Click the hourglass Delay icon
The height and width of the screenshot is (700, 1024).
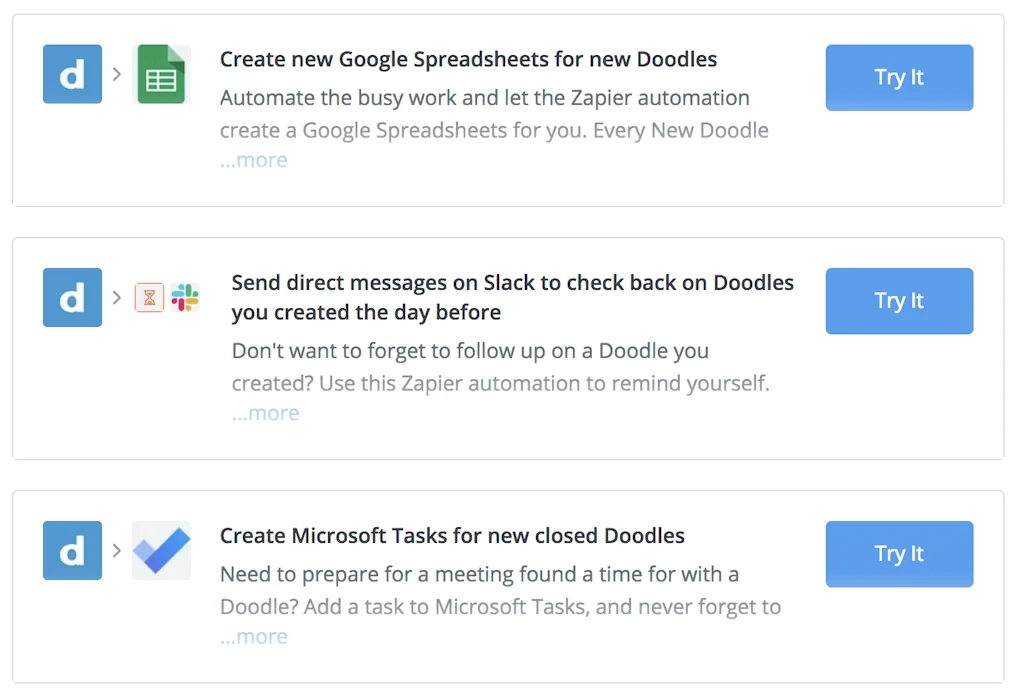pyautogui.click(x=149, y=297)
